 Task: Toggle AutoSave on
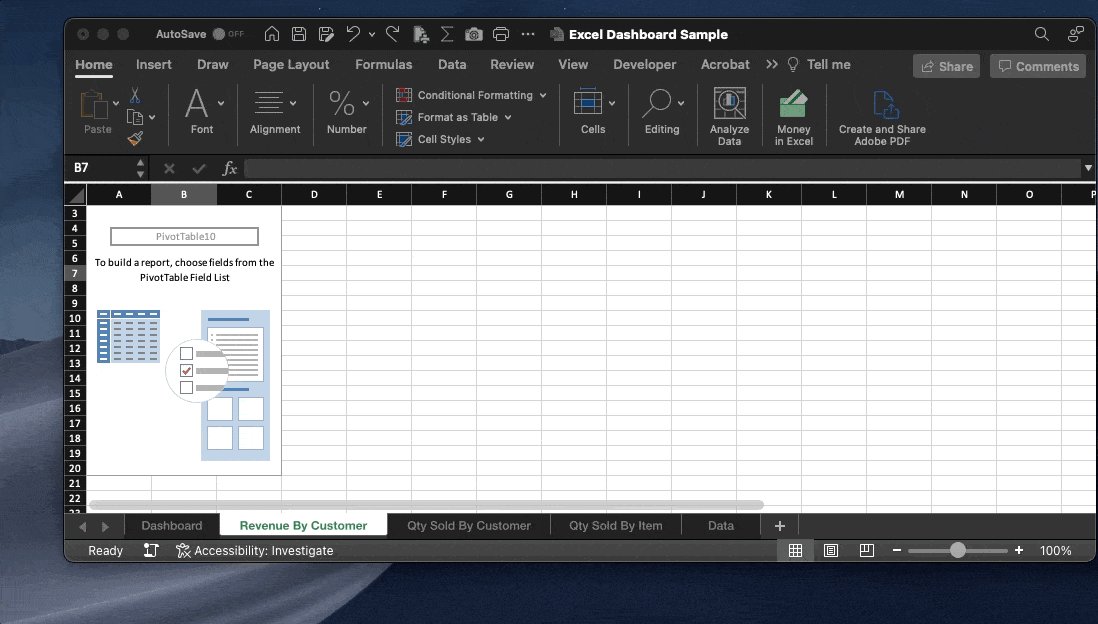(219, 33)
